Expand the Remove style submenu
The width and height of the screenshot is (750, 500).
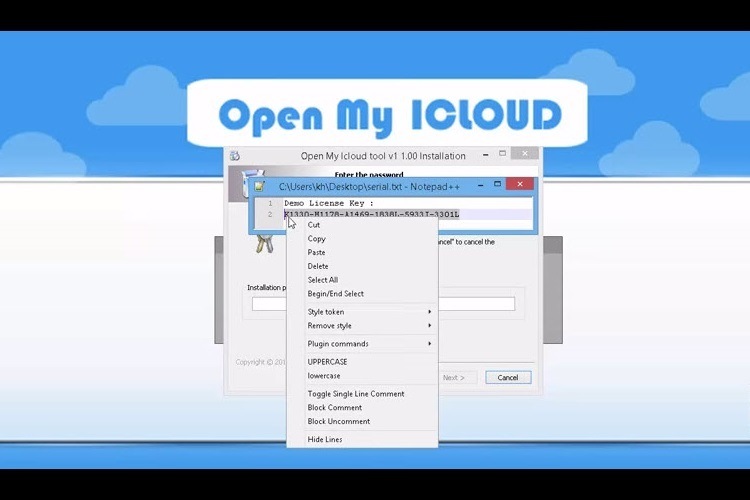pyautogui.click(x=362, y=326)
